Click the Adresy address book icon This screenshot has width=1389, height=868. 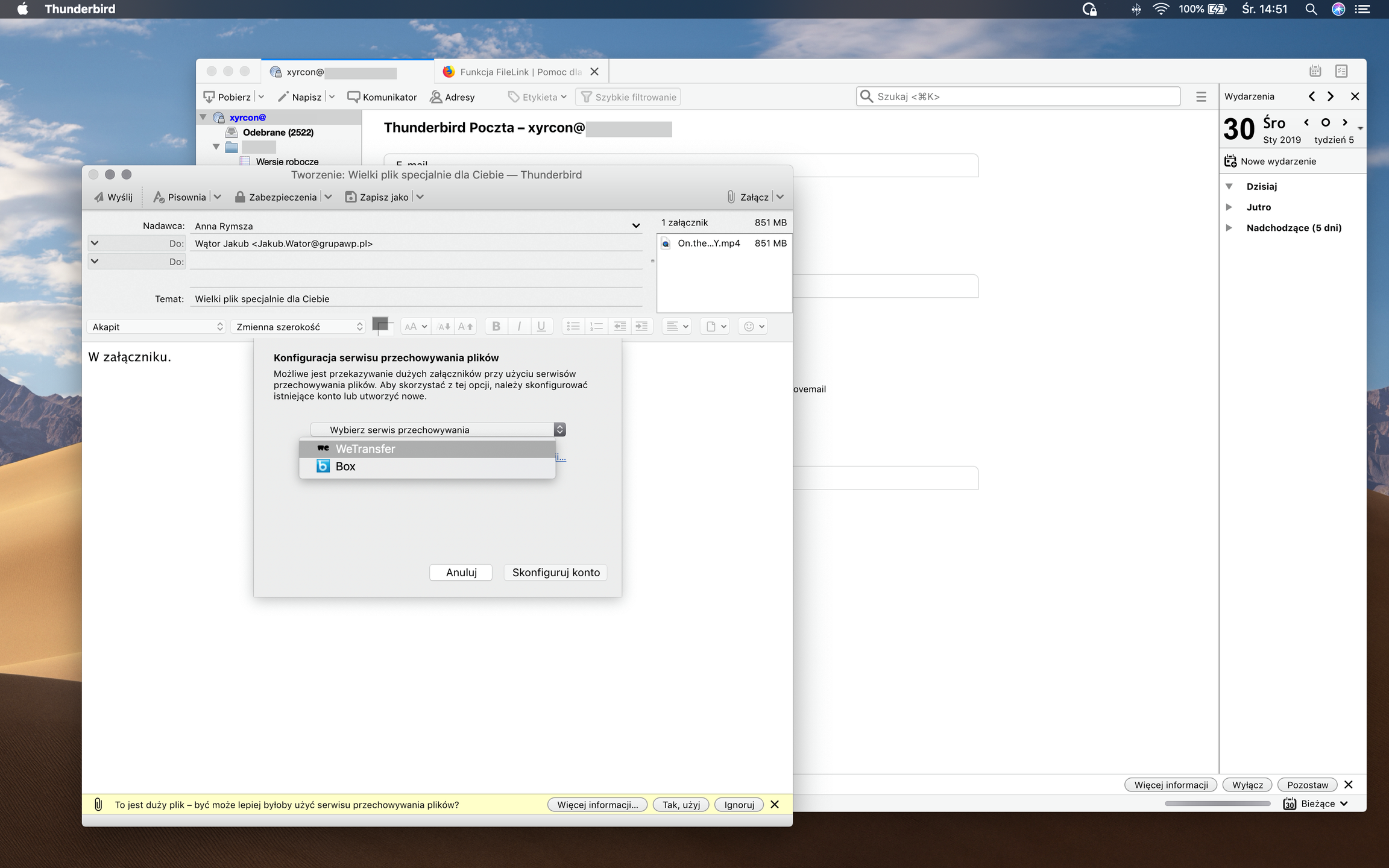[436, 97]
